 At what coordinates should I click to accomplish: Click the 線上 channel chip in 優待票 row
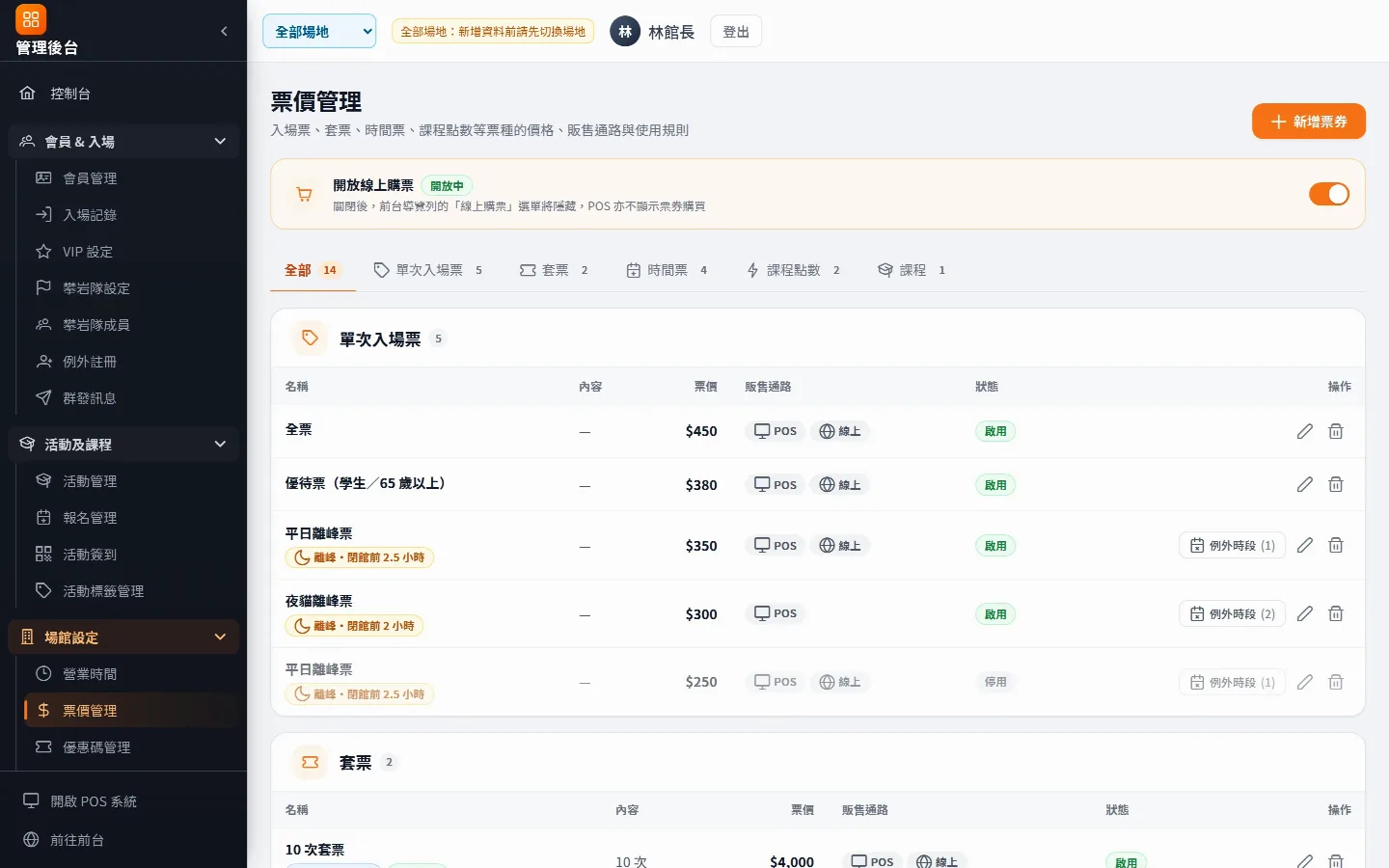point(840,484)
